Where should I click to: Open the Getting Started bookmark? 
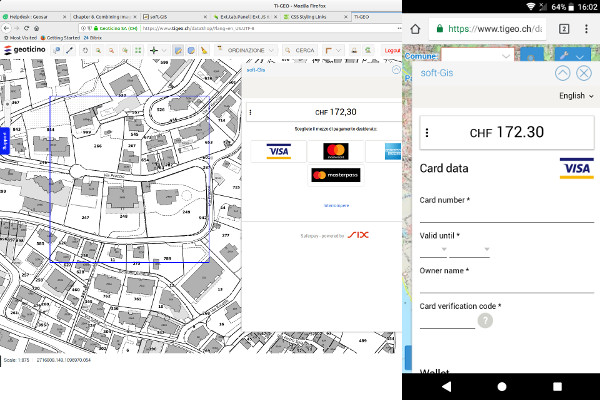coord(60,38)
